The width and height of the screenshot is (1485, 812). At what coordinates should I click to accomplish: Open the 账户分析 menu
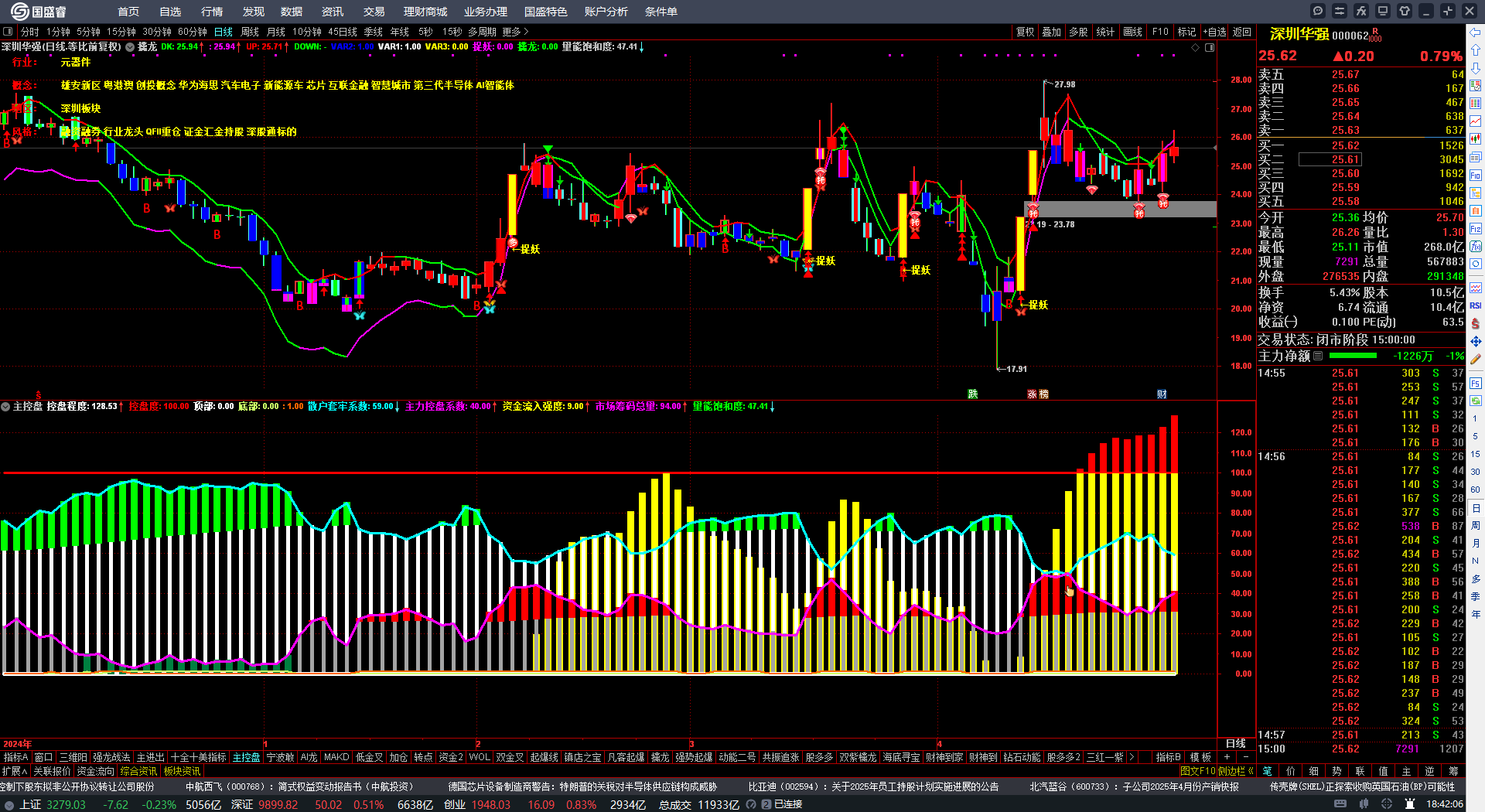tap(606, 12)
